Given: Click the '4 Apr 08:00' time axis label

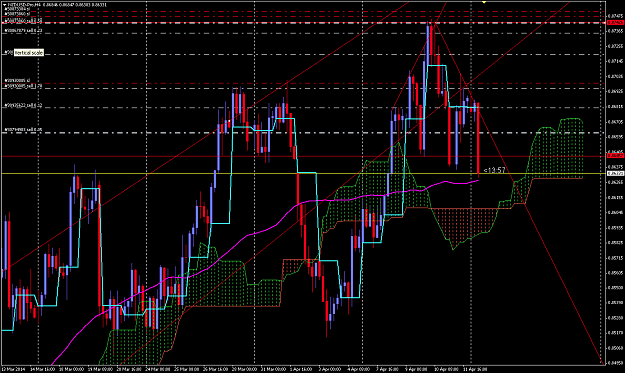Looking at the screenshot, I should point(359,369).
